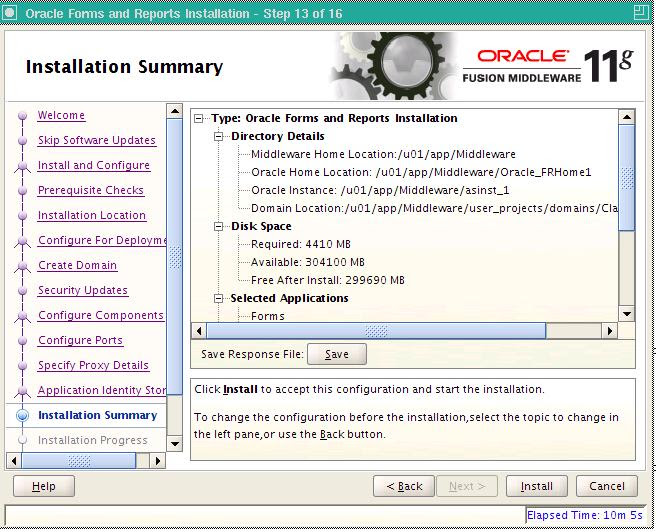Click the summary tree vertical scrollbar thumb

tap(627, 177)
